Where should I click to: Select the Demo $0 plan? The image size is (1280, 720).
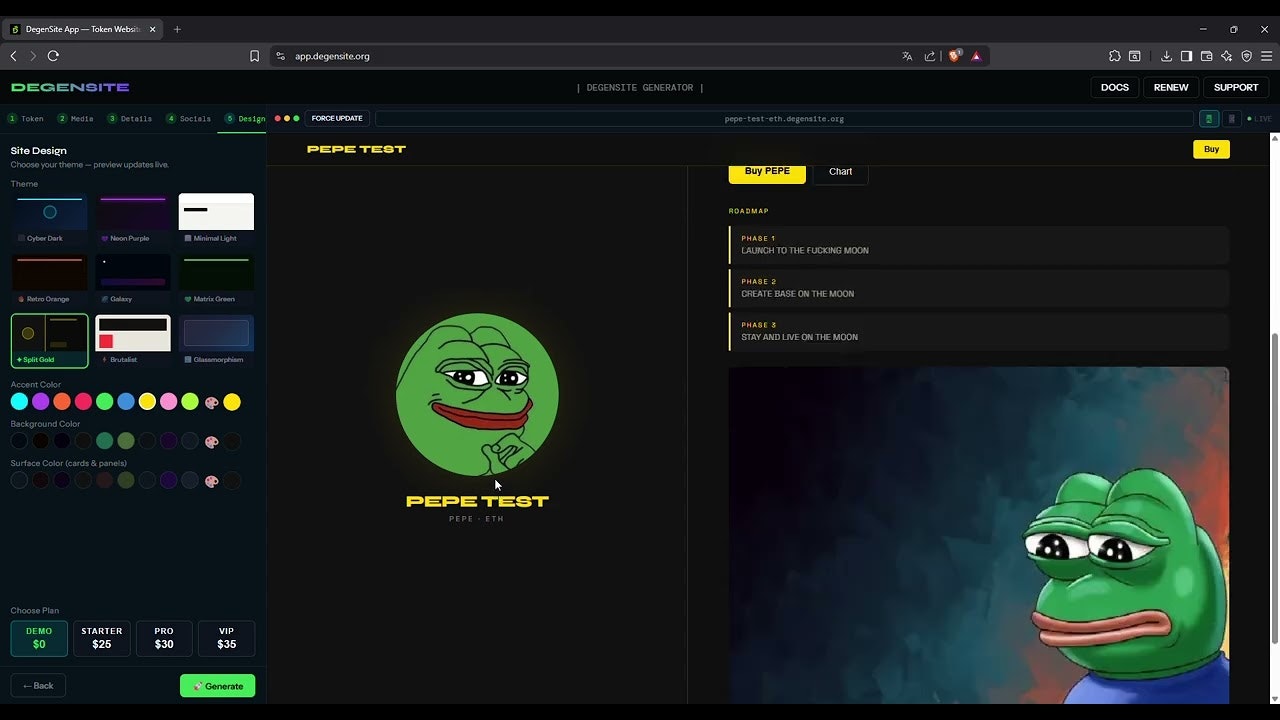pyautogui.click(x=39, y=638)
